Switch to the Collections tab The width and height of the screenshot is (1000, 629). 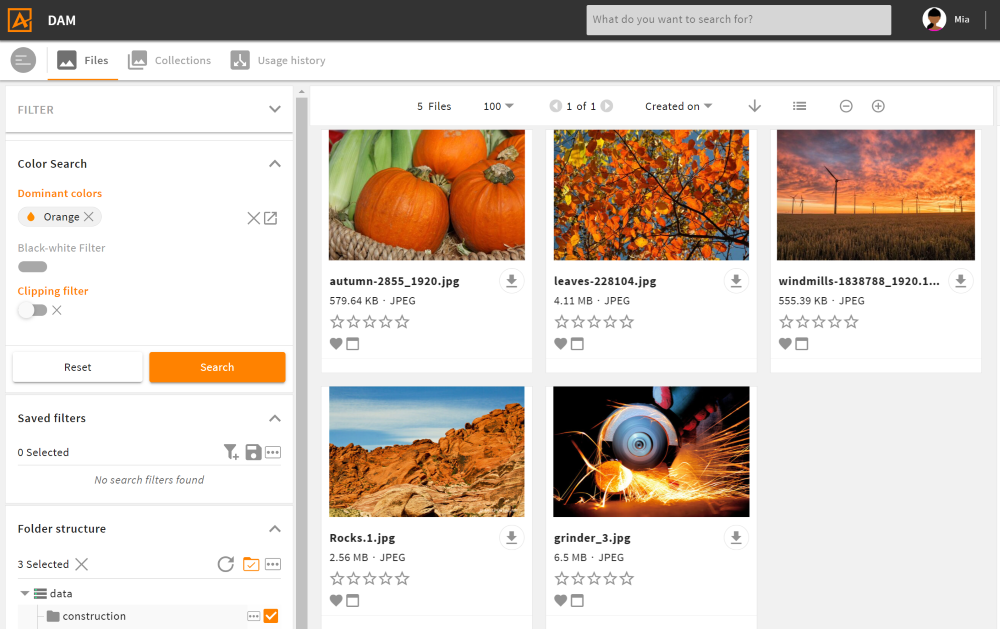[170, 60]
